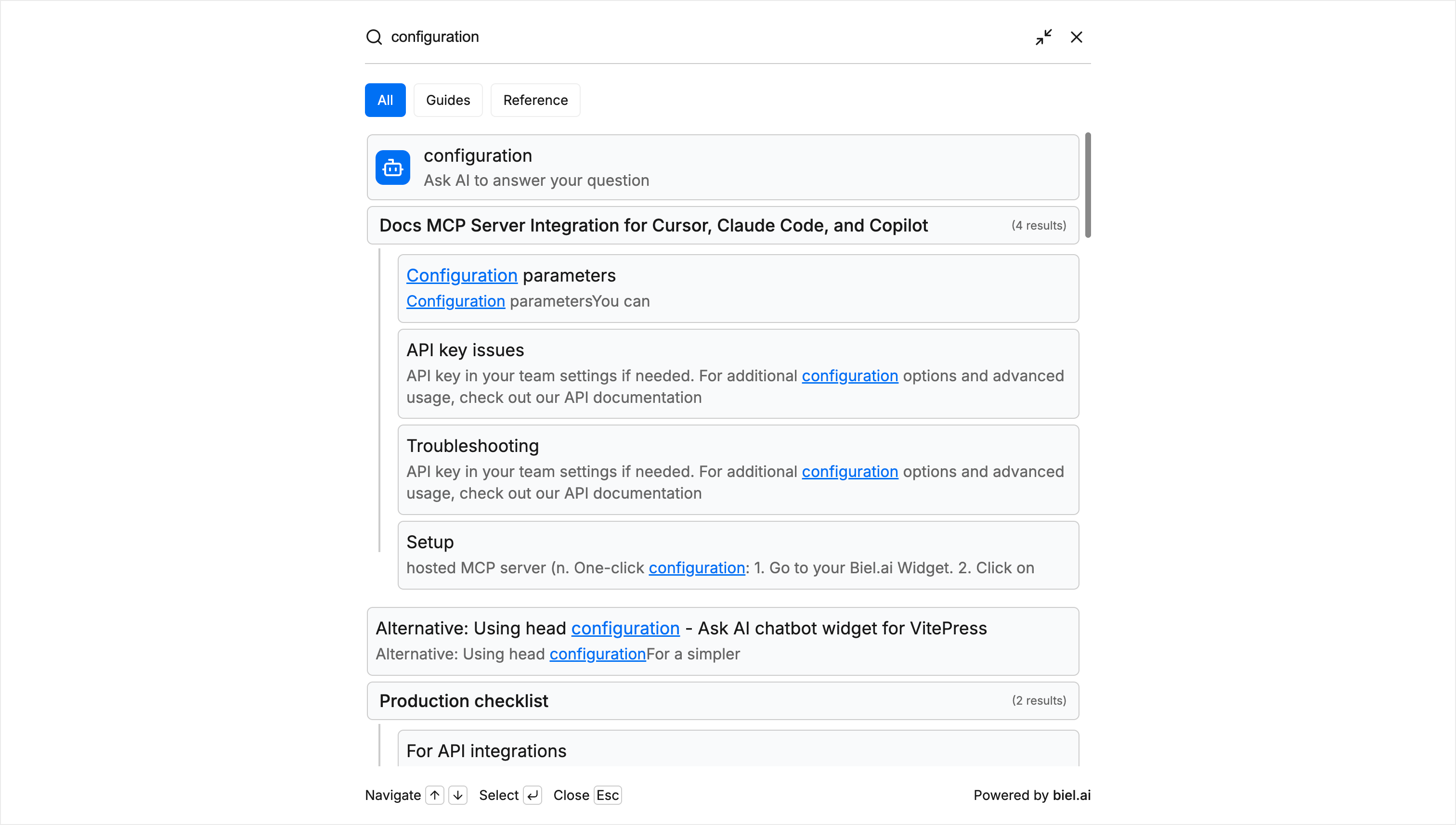This screenshot has width=1456, height=825.
Task: Select the All filter tab
Action: [385, 100]
